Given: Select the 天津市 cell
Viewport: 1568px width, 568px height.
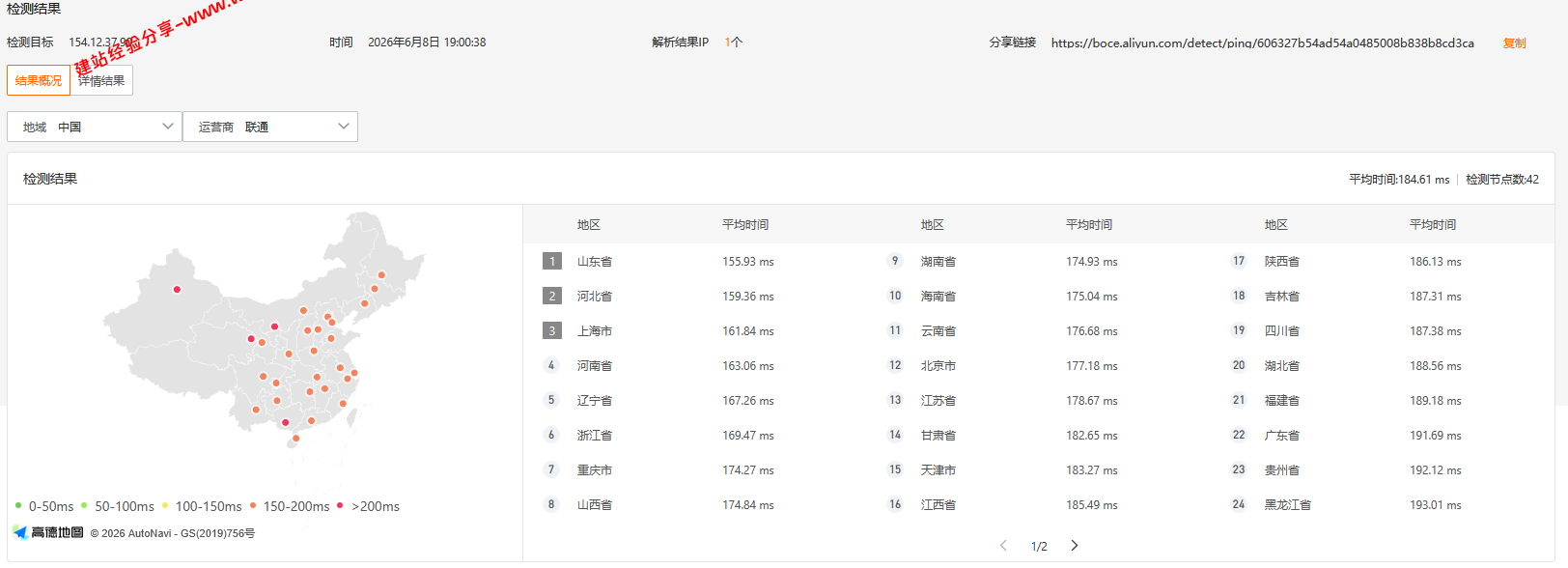Looking at the screenshot, I should tap(938, 470).
